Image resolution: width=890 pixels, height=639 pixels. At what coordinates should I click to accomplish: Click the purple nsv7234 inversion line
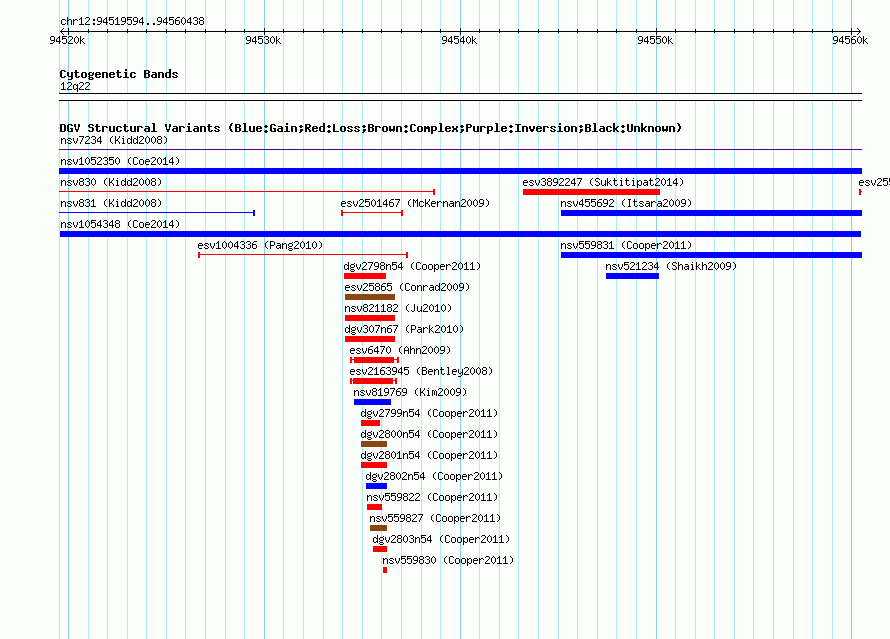[x=460, y=149]
